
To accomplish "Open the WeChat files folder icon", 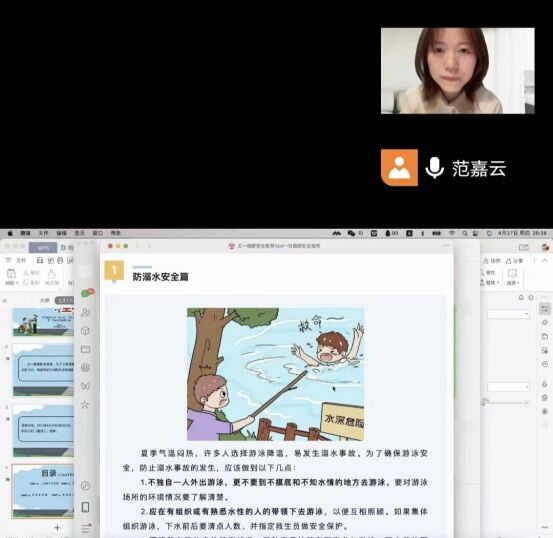I will coord(85,349).
